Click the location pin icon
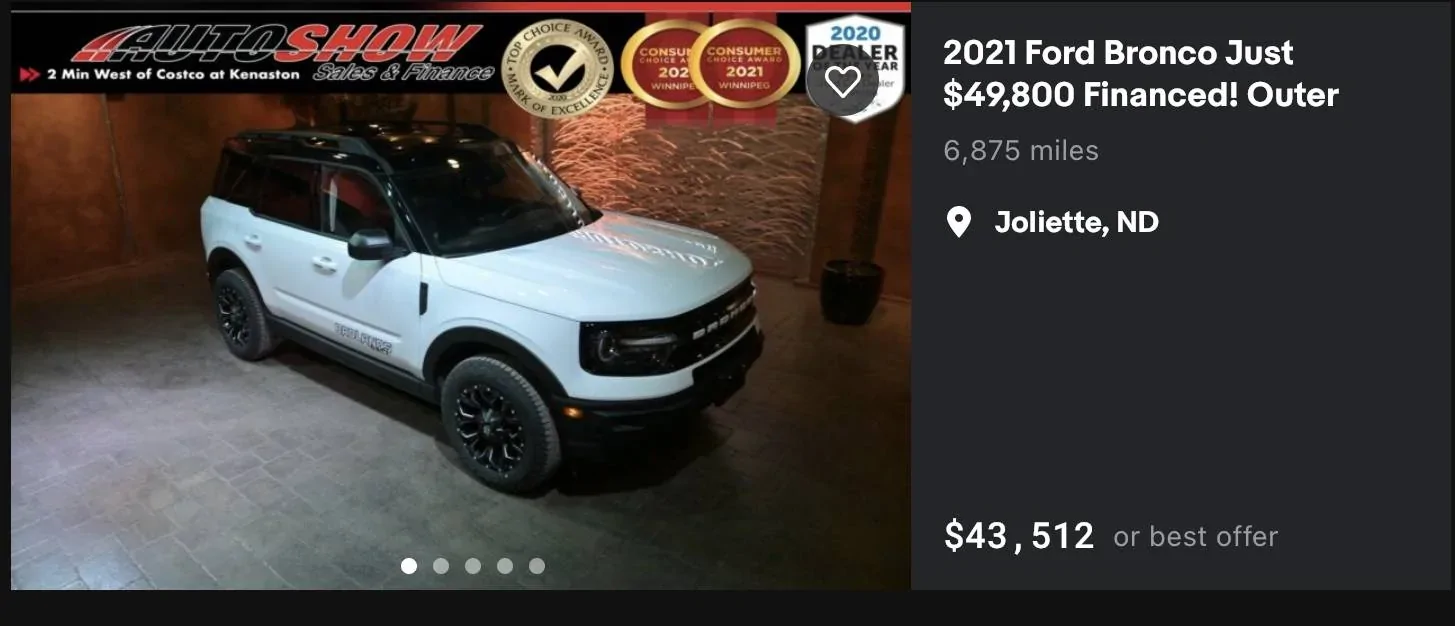1455x626 pixels. tap(958, 222)
